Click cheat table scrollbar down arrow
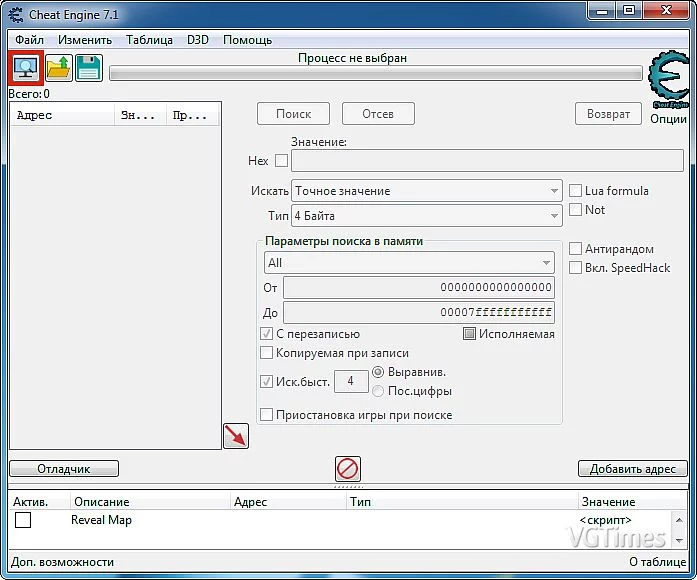Viewport: 697px width, 580px height. (x=679, y=540)
